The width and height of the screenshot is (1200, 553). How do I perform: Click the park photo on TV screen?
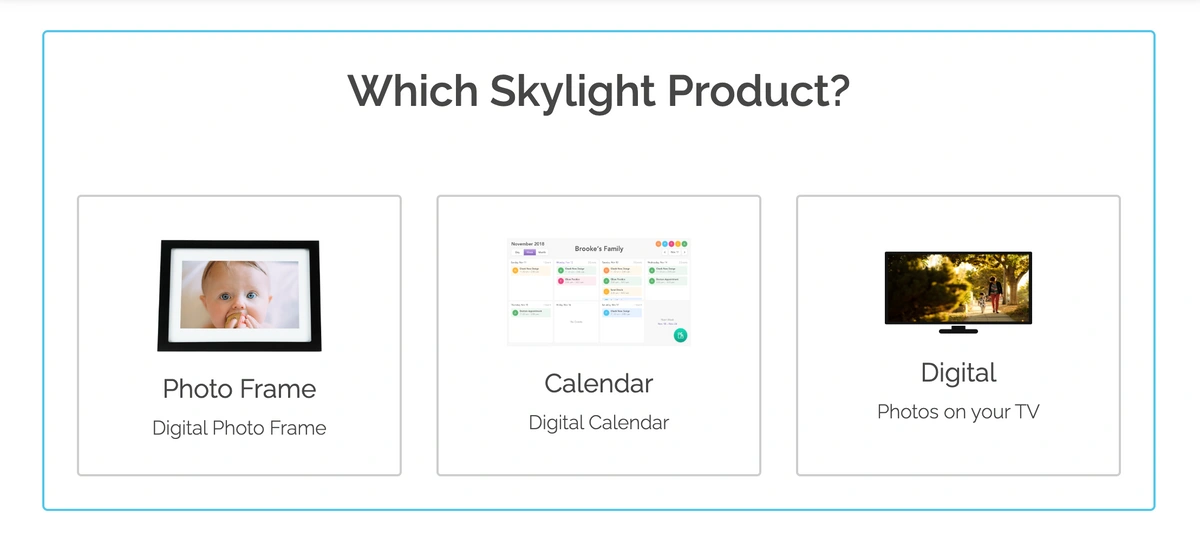pyautogui.click(x=958, y=288)
